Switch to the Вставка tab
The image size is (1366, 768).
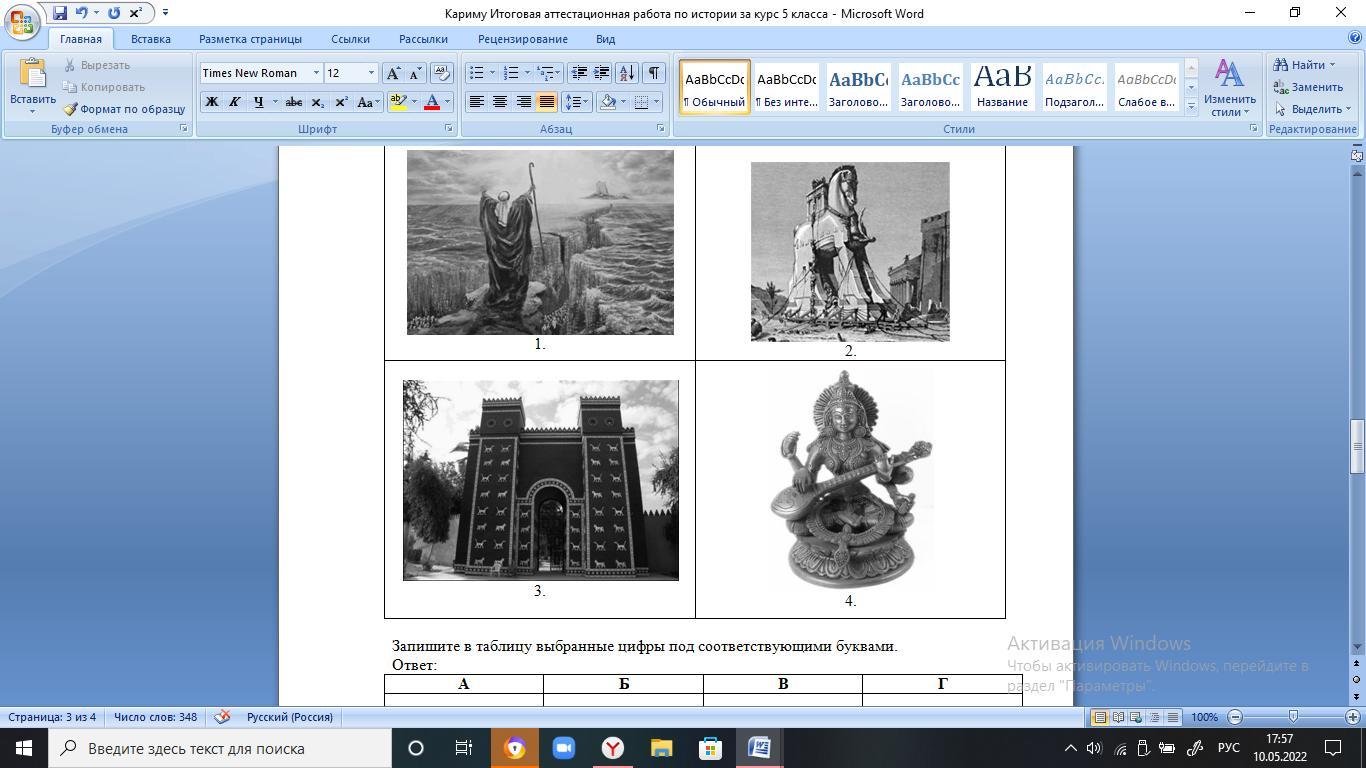tap(150, 39)
